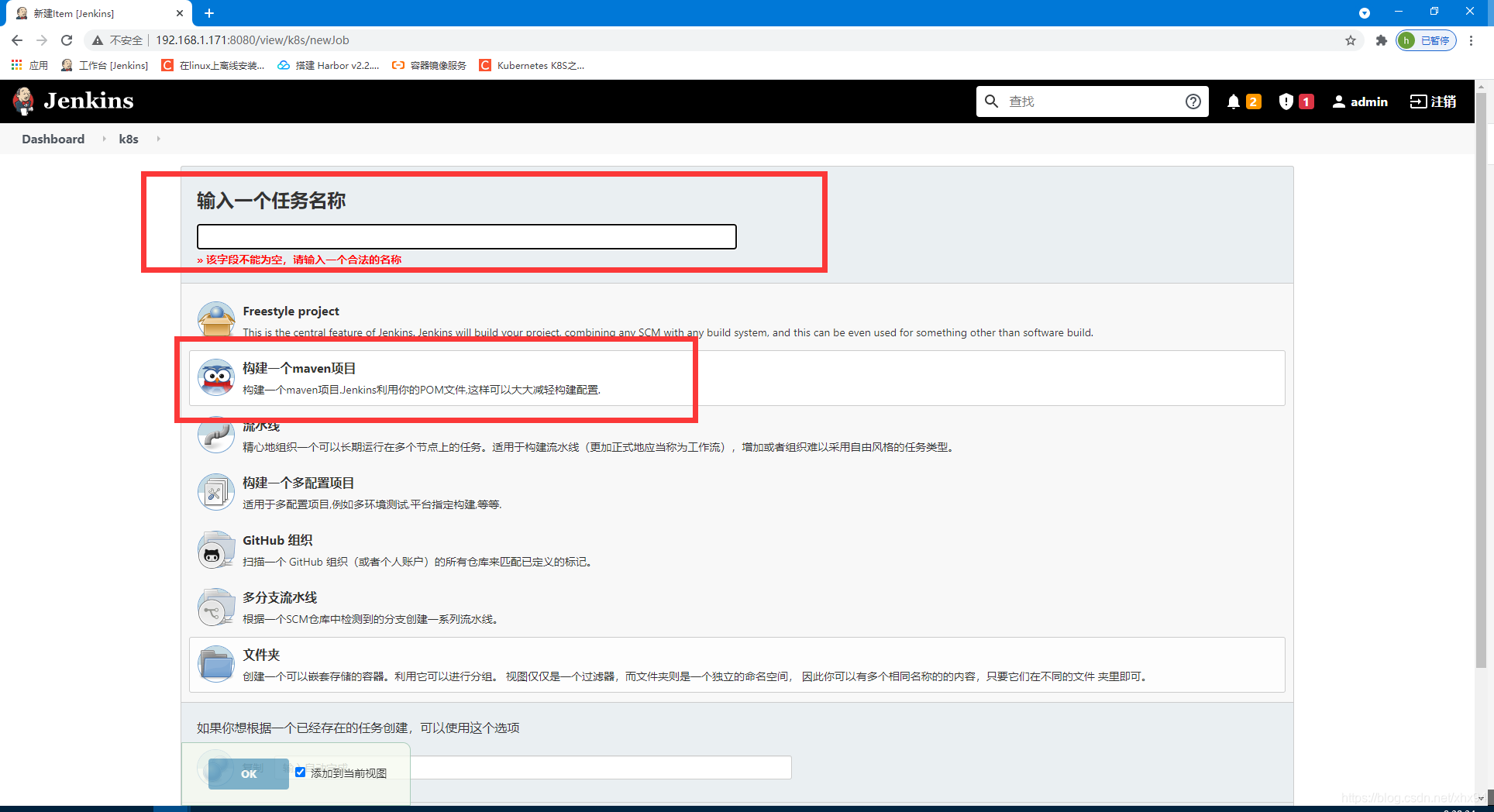Click the 注销 logout icon

(1418, 101)
